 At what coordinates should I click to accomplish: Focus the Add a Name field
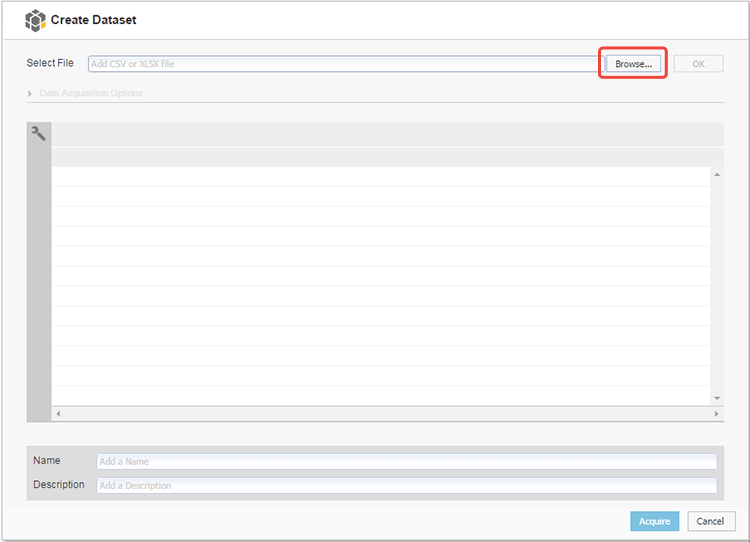click(407, 462)
